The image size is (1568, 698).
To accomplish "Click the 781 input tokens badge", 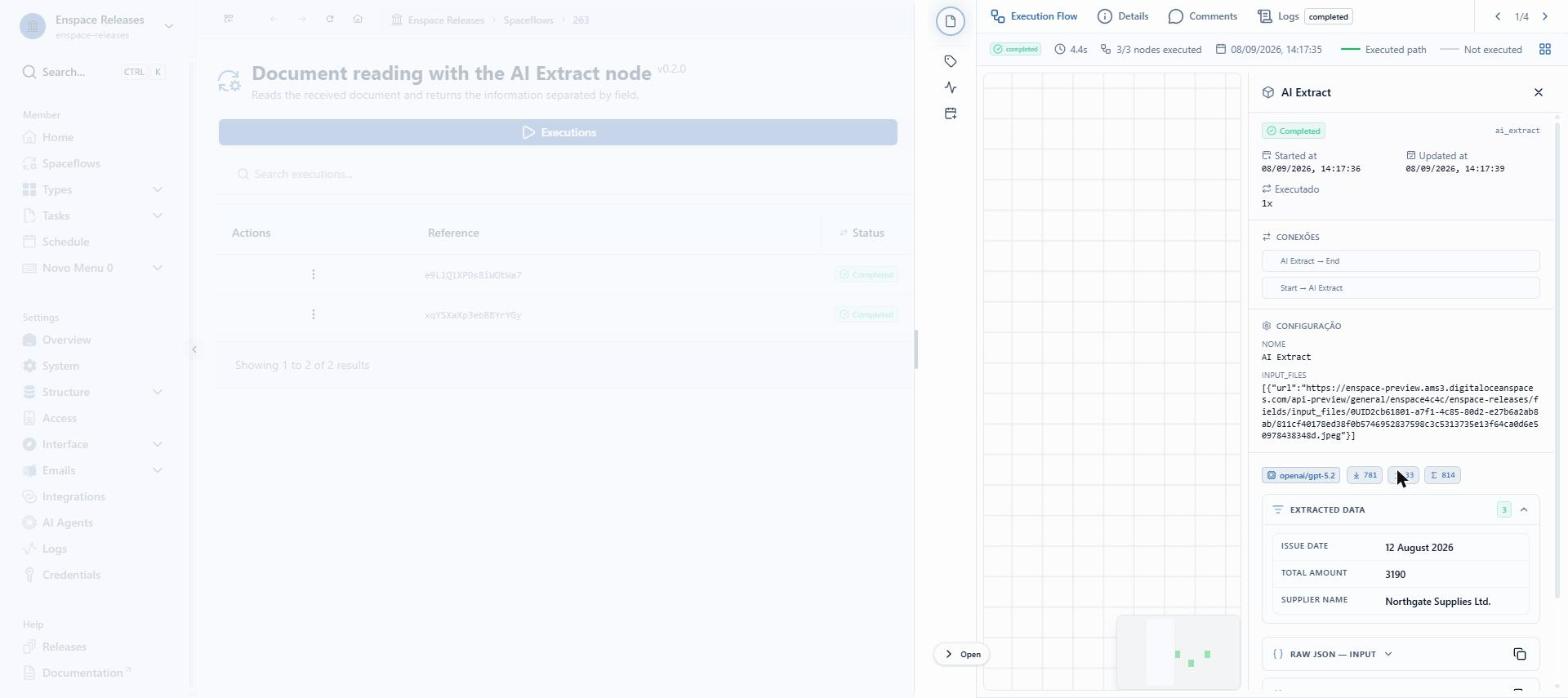I will point(1364,475).
